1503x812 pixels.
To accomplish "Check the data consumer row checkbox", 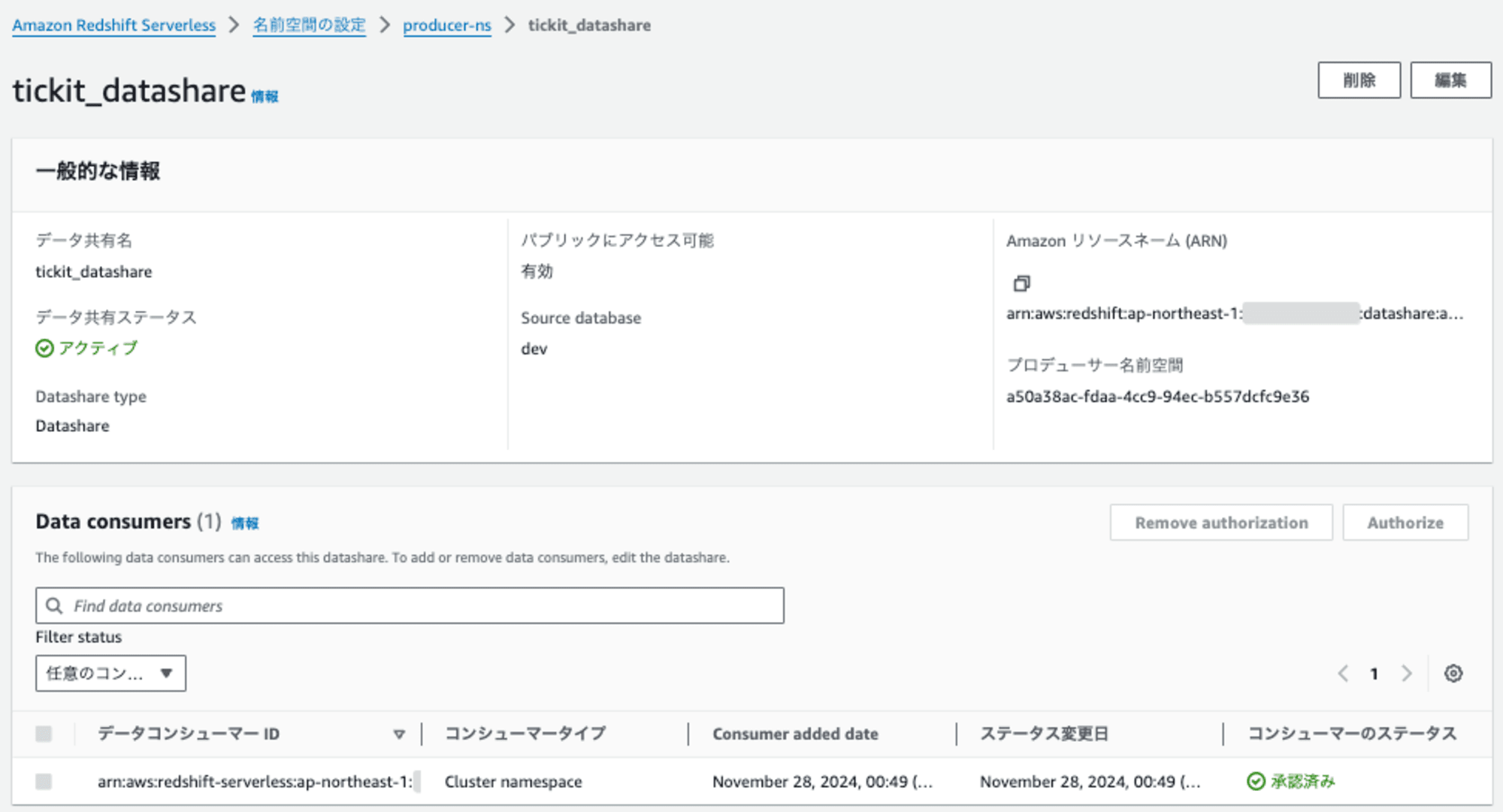I will point(43,782).
